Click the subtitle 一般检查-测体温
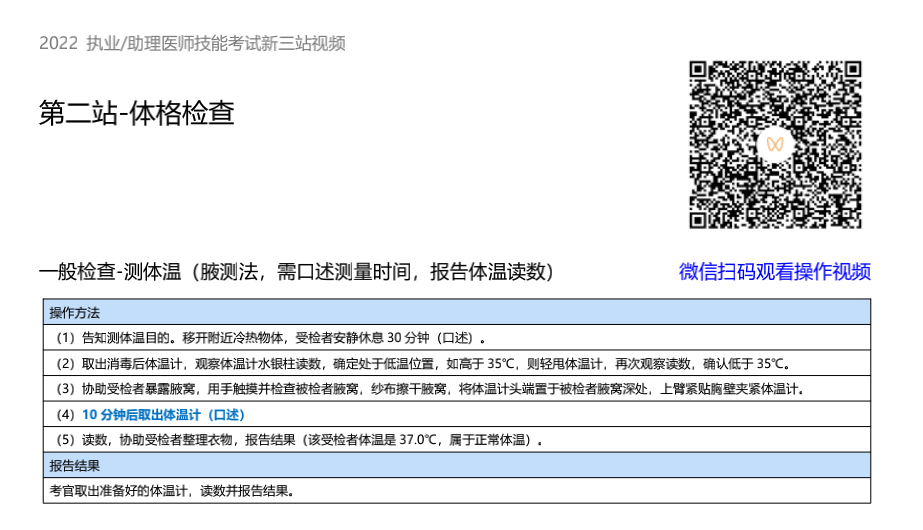 click(108, 271)
